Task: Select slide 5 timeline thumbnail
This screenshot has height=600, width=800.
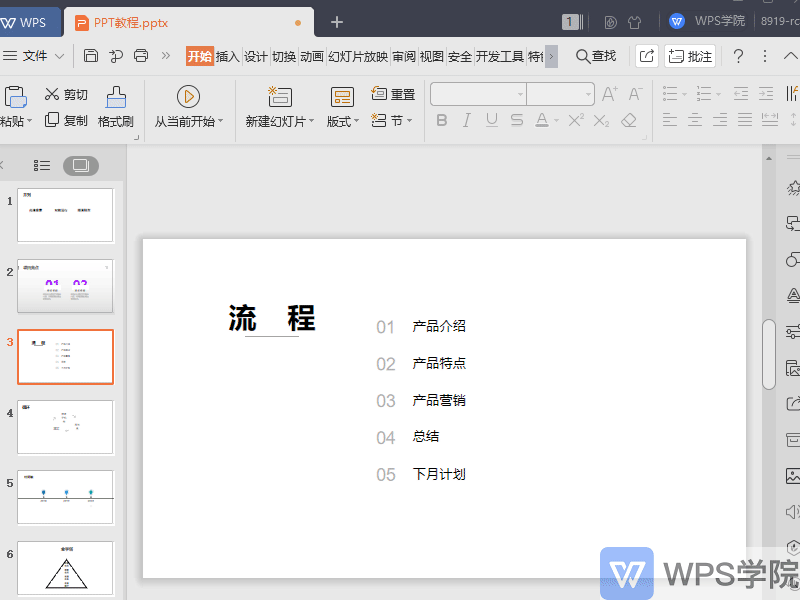Action: coord(65,497)
